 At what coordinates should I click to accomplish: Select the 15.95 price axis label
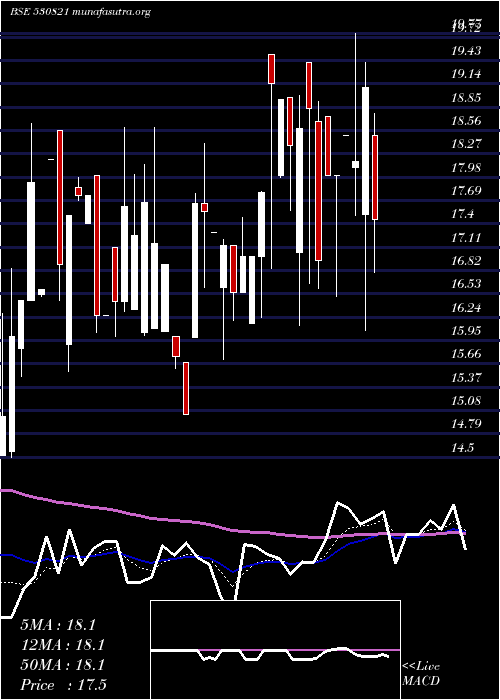(466, 331)
